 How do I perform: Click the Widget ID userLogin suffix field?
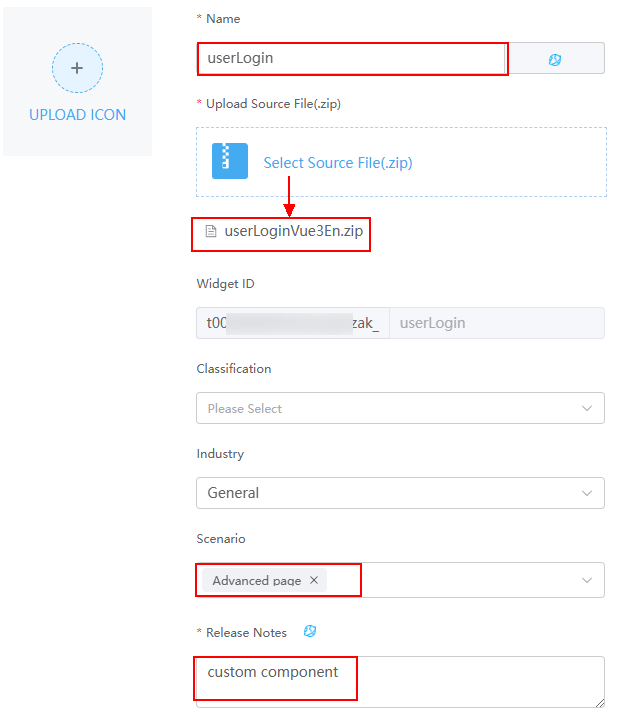497,323
